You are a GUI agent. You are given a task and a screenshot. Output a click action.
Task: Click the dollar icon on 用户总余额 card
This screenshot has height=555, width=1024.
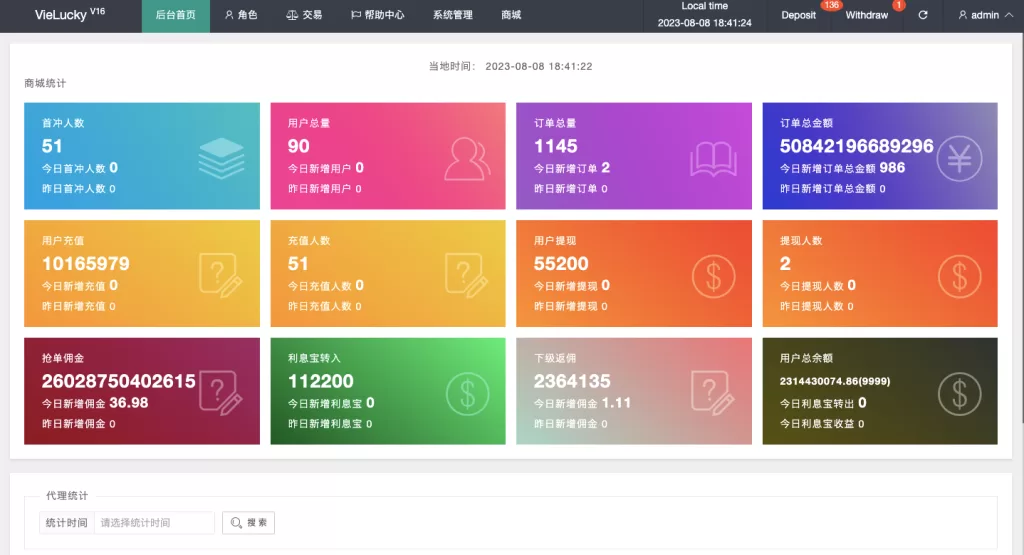959,392
